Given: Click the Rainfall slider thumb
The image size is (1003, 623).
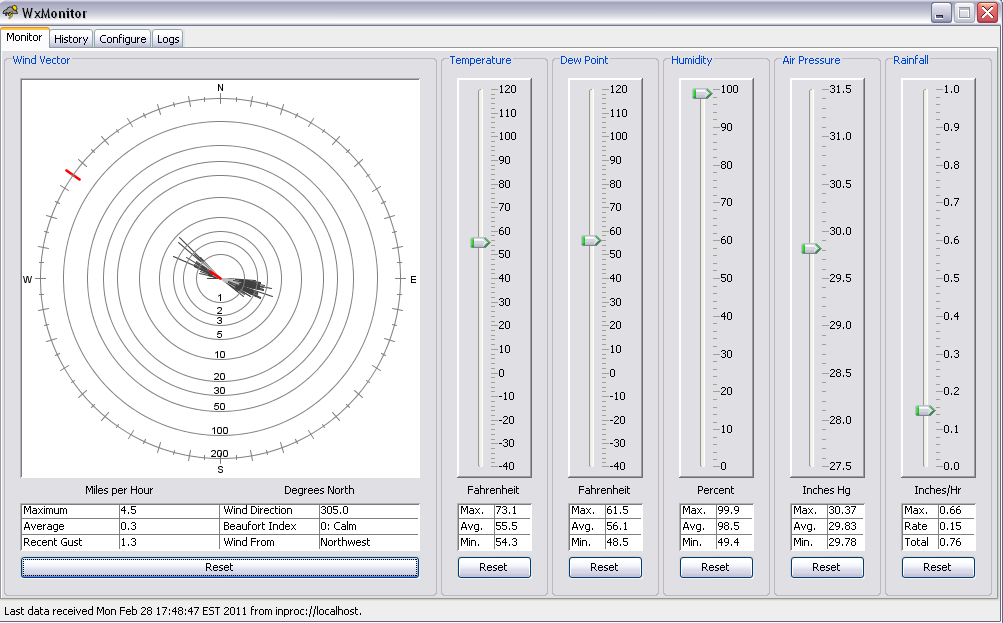Looking at the screenshot, I should [x=925, y=410].
